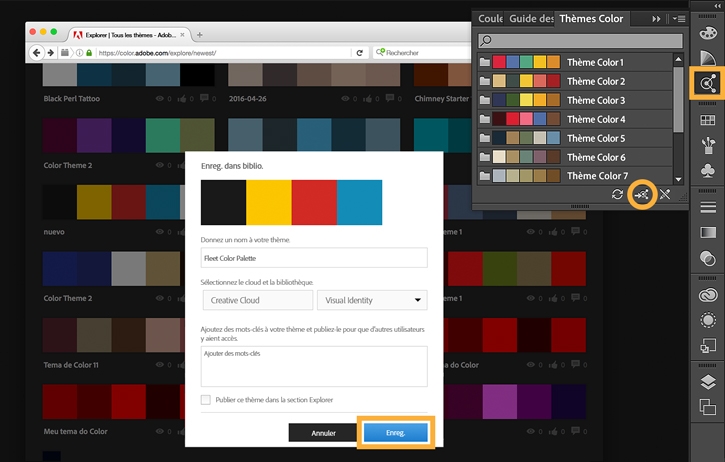Click the Thème Color 1 swatch strip
The height and width of the screenshot is (462, 725).
pos(526,62)
